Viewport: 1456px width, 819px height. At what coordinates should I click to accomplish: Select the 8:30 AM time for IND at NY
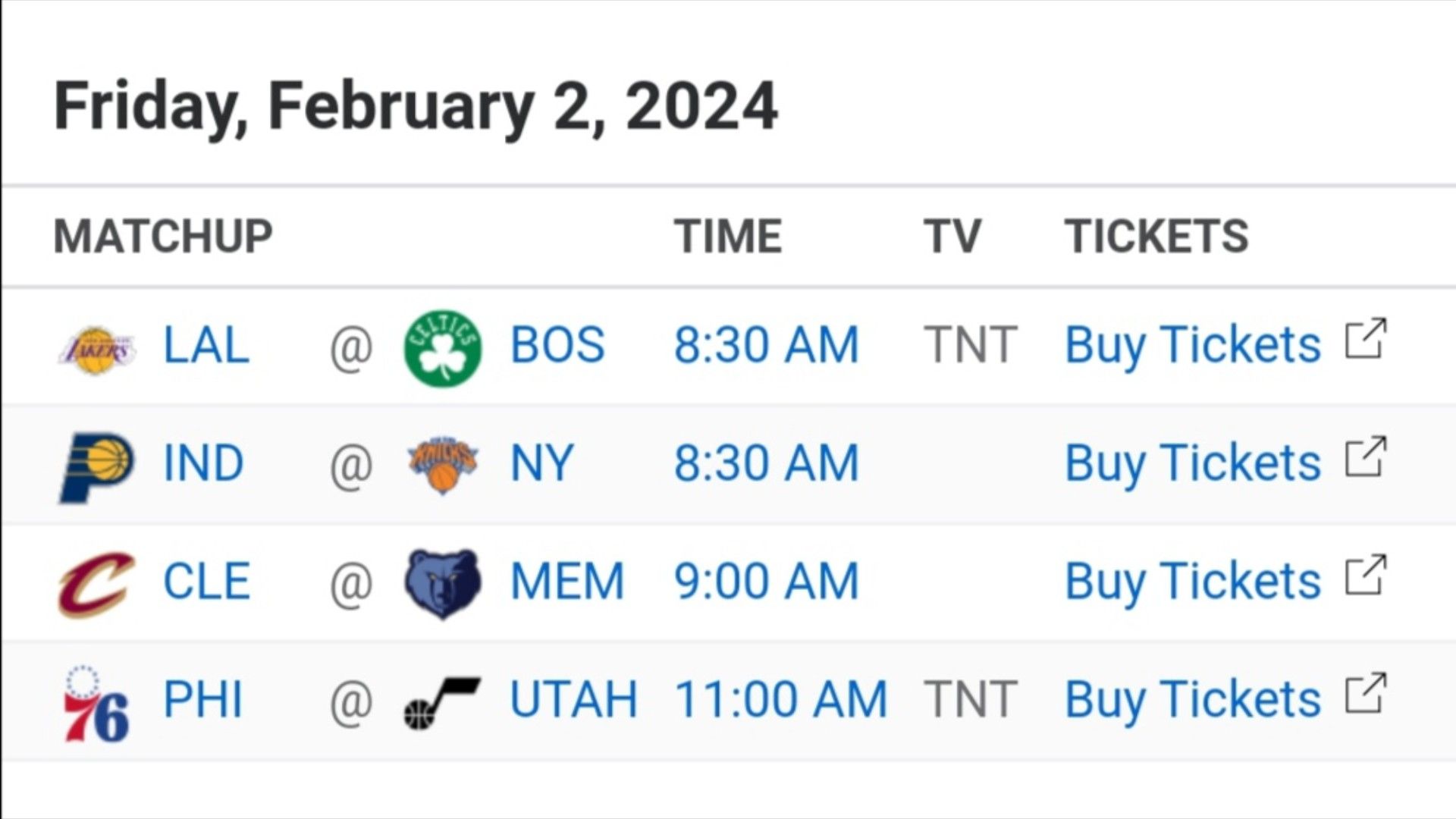point(767,463)
